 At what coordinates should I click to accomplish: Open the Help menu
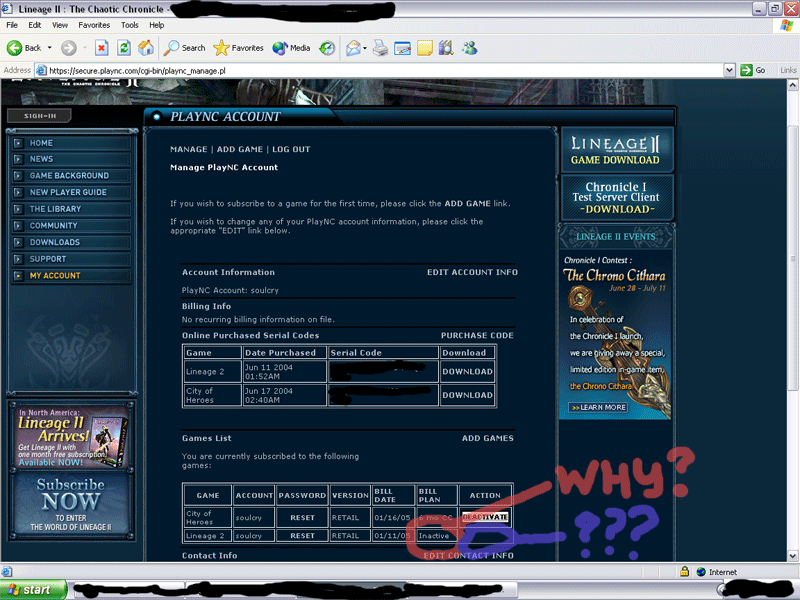[x=157, y=25]
